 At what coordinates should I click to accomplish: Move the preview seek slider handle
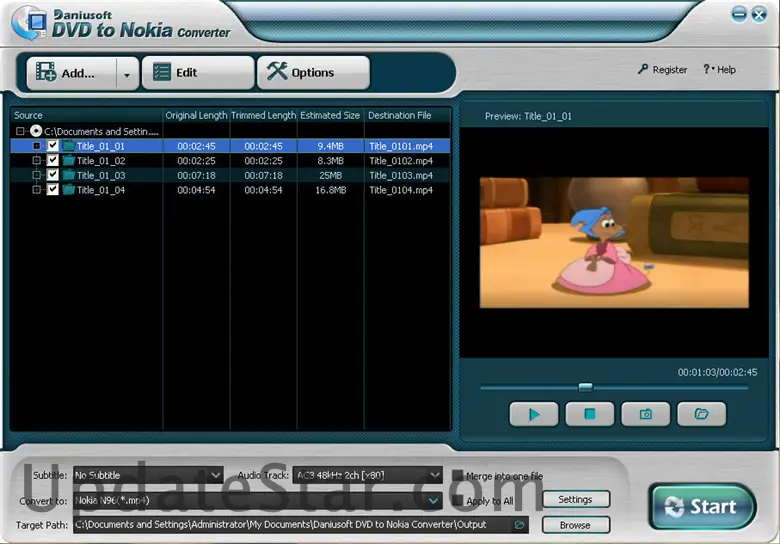click(x=585, y=387)
